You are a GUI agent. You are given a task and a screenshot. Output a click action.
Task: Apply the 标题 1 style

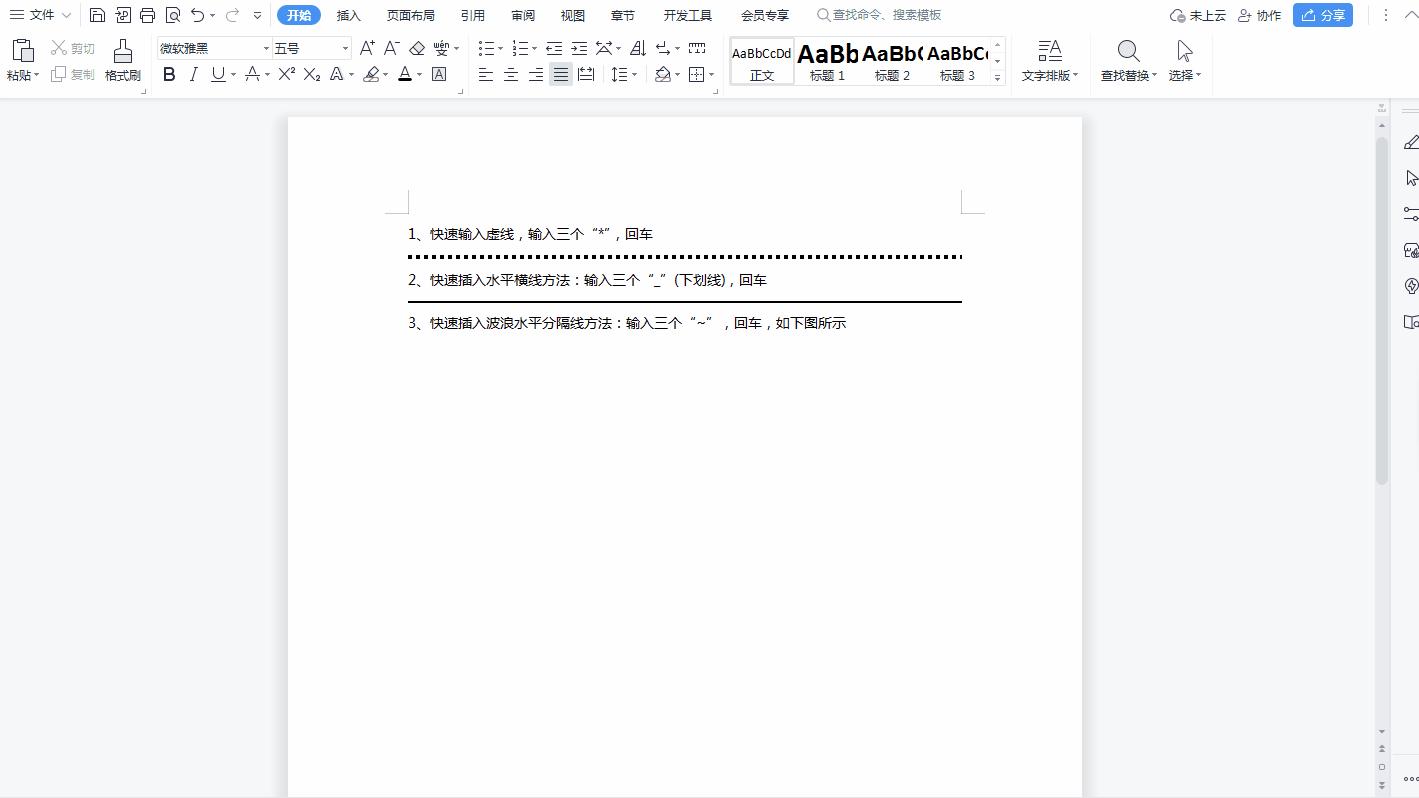pos(827,60)
